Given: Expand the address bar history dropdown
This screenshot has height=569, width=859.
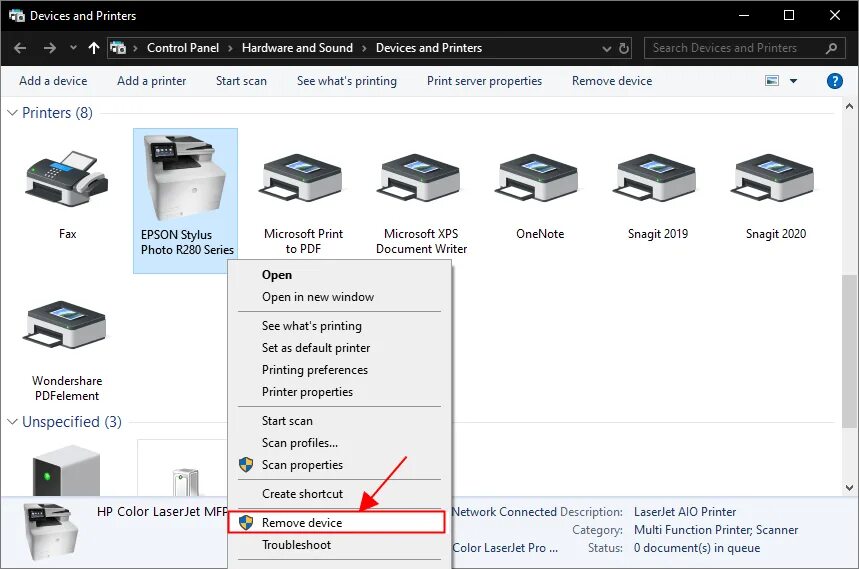Looking at the screenshot, I should click(x=606, y=48).
